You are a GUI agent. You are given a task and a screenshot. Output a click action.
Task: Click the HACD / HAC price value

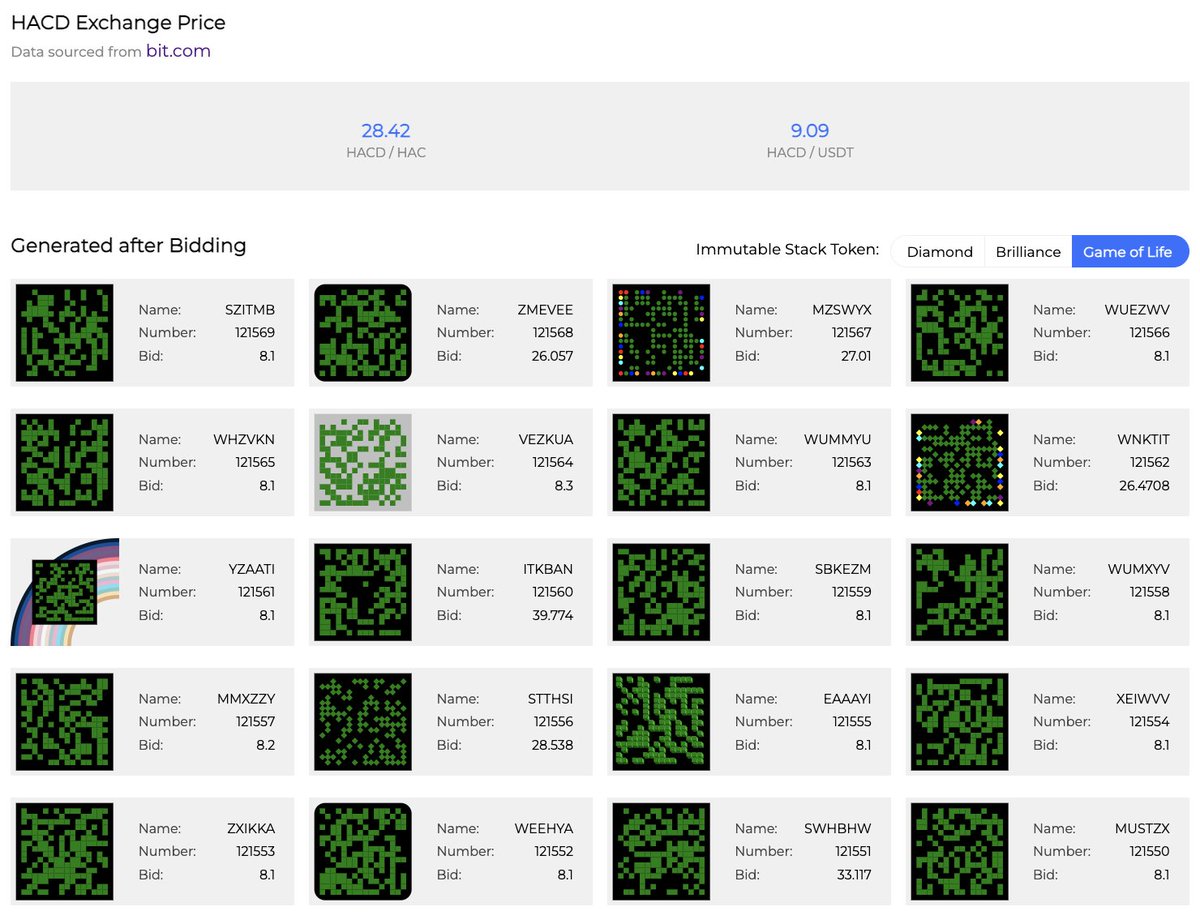pos(386,130)
